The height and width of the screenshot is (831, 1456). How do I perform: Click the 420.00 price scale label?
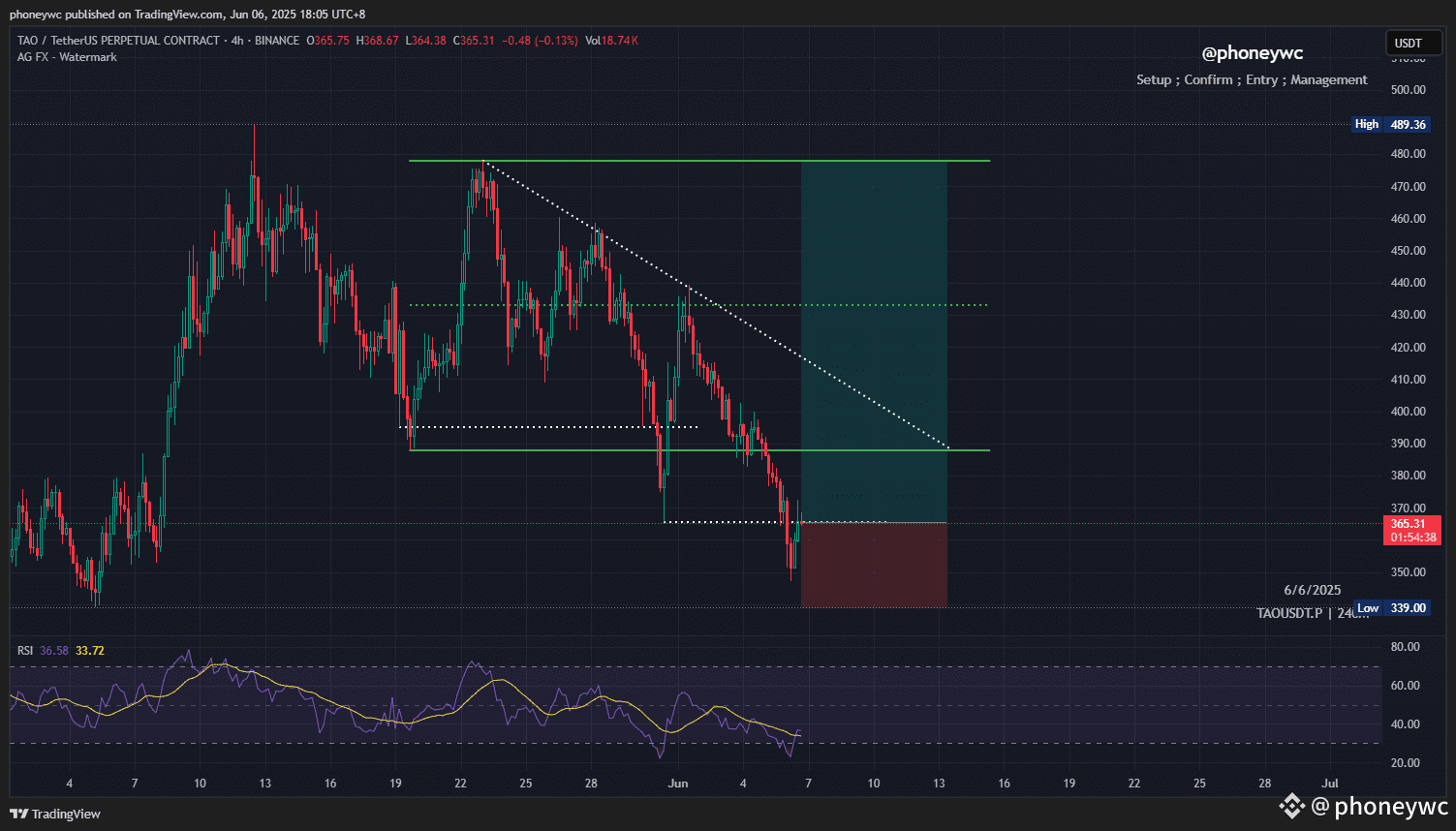tap(1409, 348)
